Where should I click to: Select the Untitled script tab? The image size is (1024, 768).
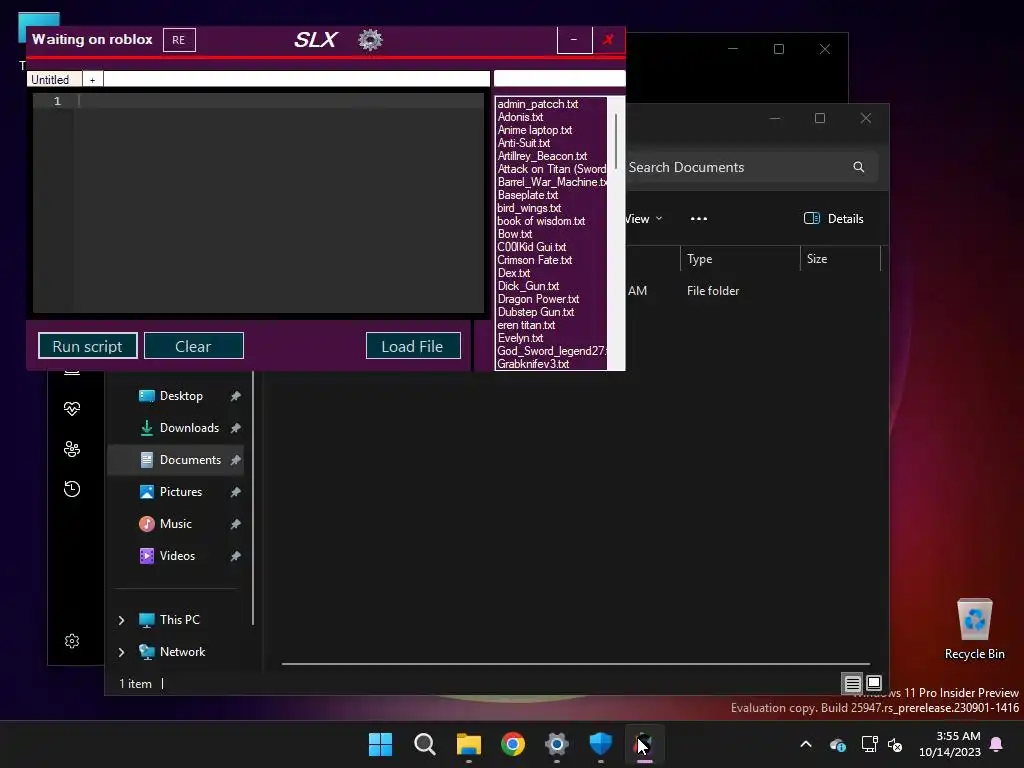[x=54, y=79]
